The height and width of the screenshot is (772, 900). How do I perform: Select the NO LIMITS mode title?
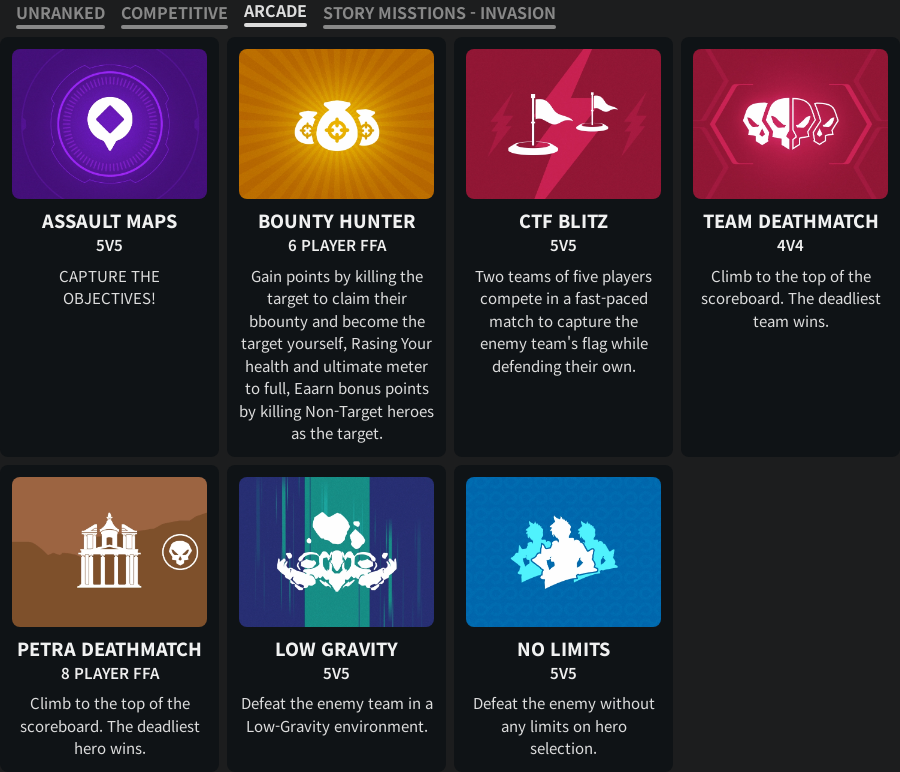click(x=563, y=649)
